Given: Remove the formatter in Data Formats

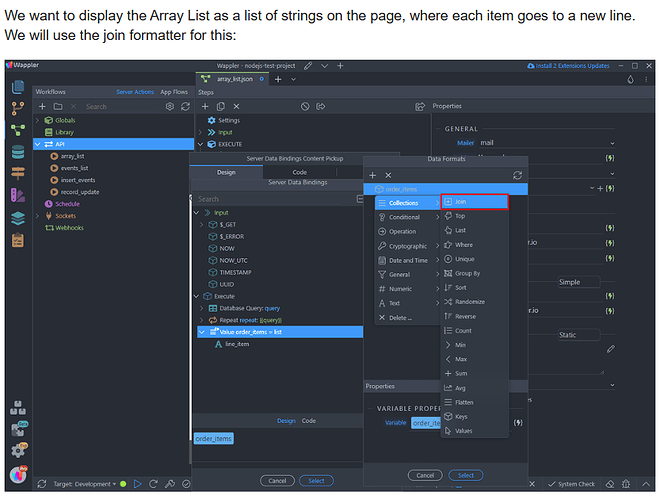Looking at the screenshot, I should point(389,175).
